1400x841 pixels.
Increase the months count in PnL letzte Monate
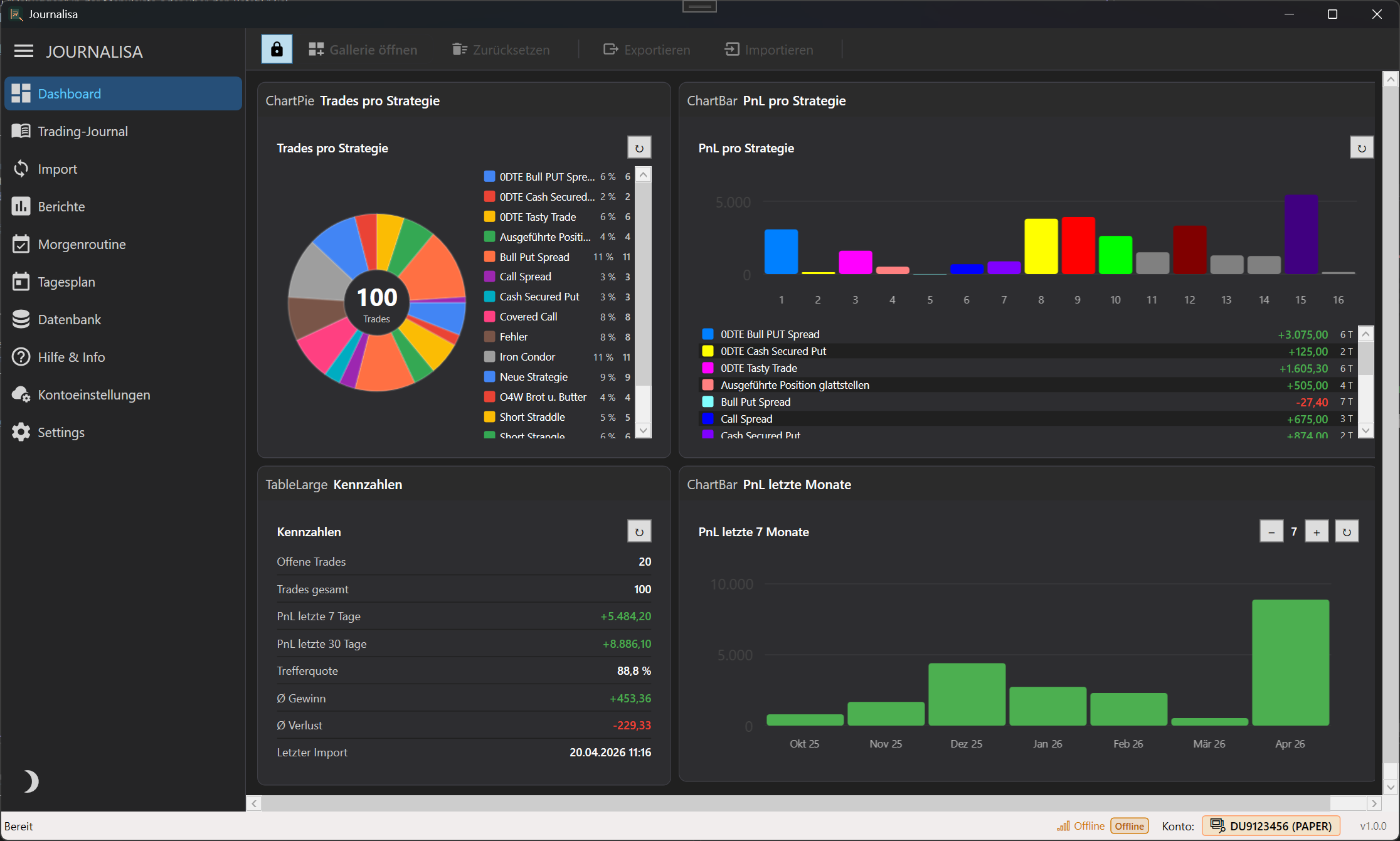(1317, 531)
